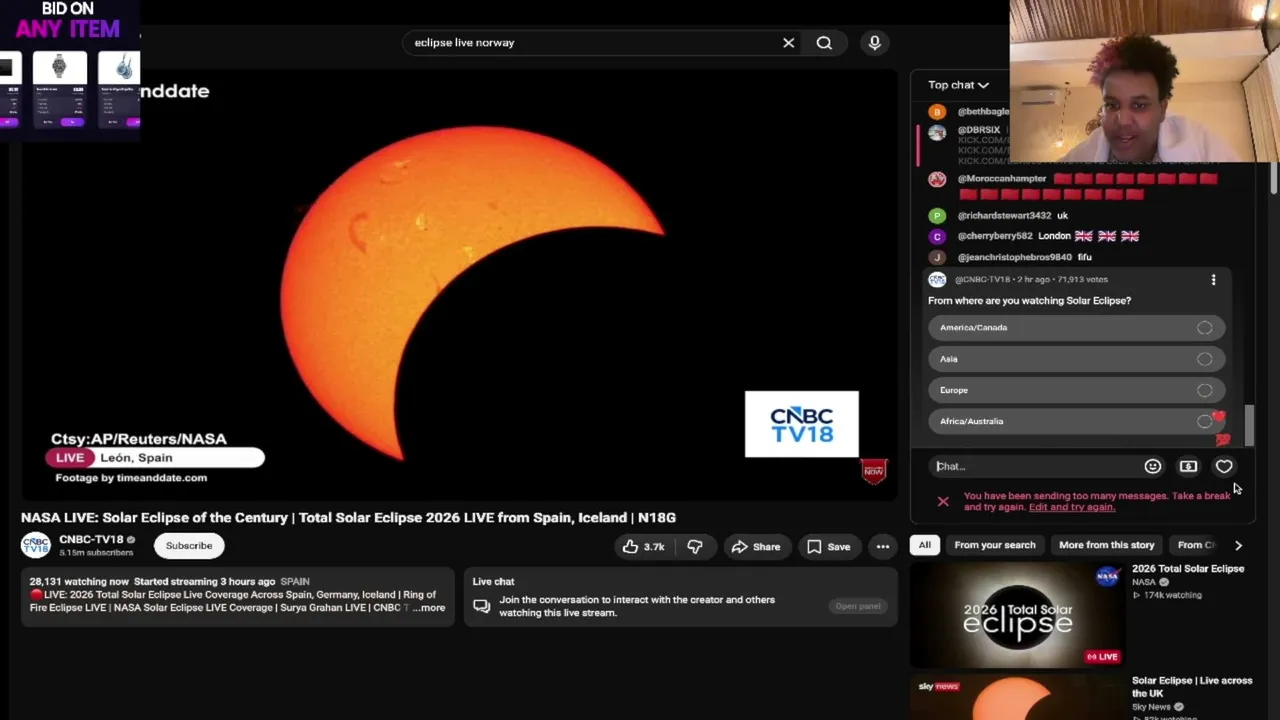Open poll options three-dot menu

coord(1213,281)
